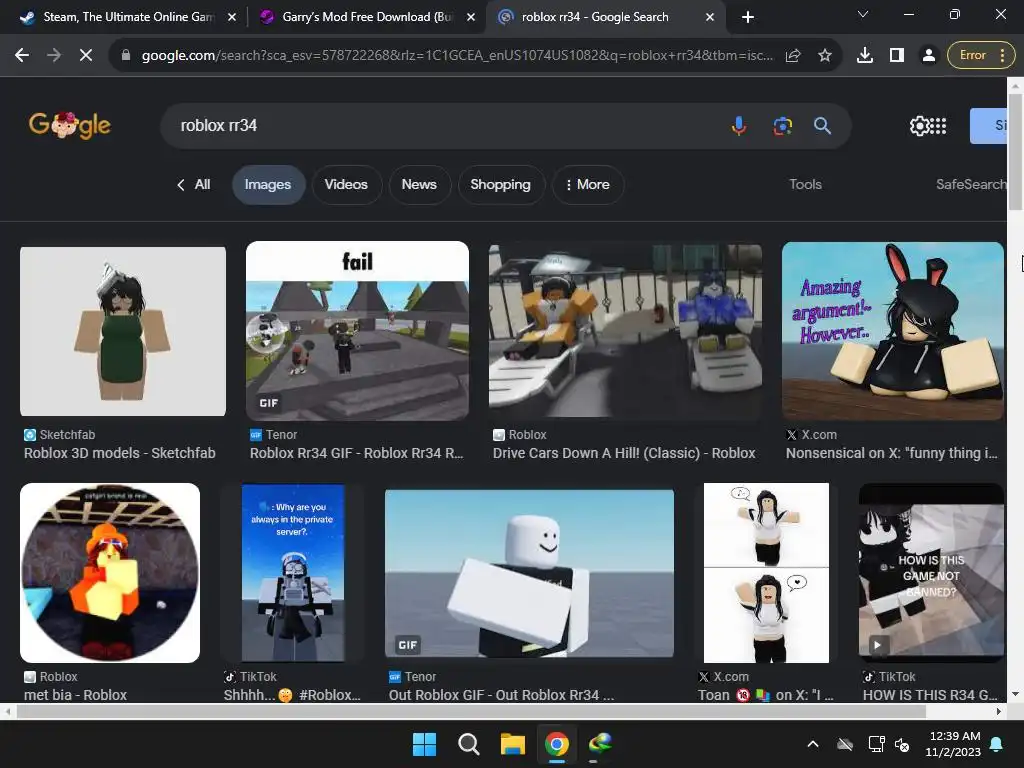Open Google quick settings gear
The image size is (1024, 768).
coord(919,125)
